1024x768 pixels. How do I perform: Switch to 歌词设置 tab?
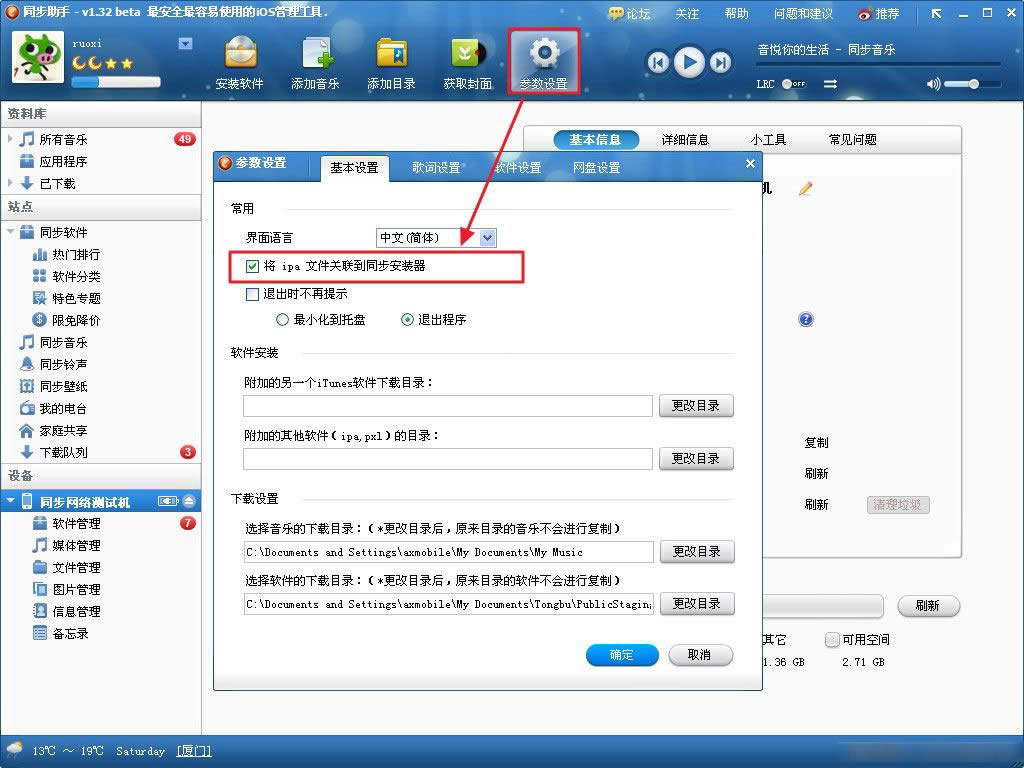point(436,168)
